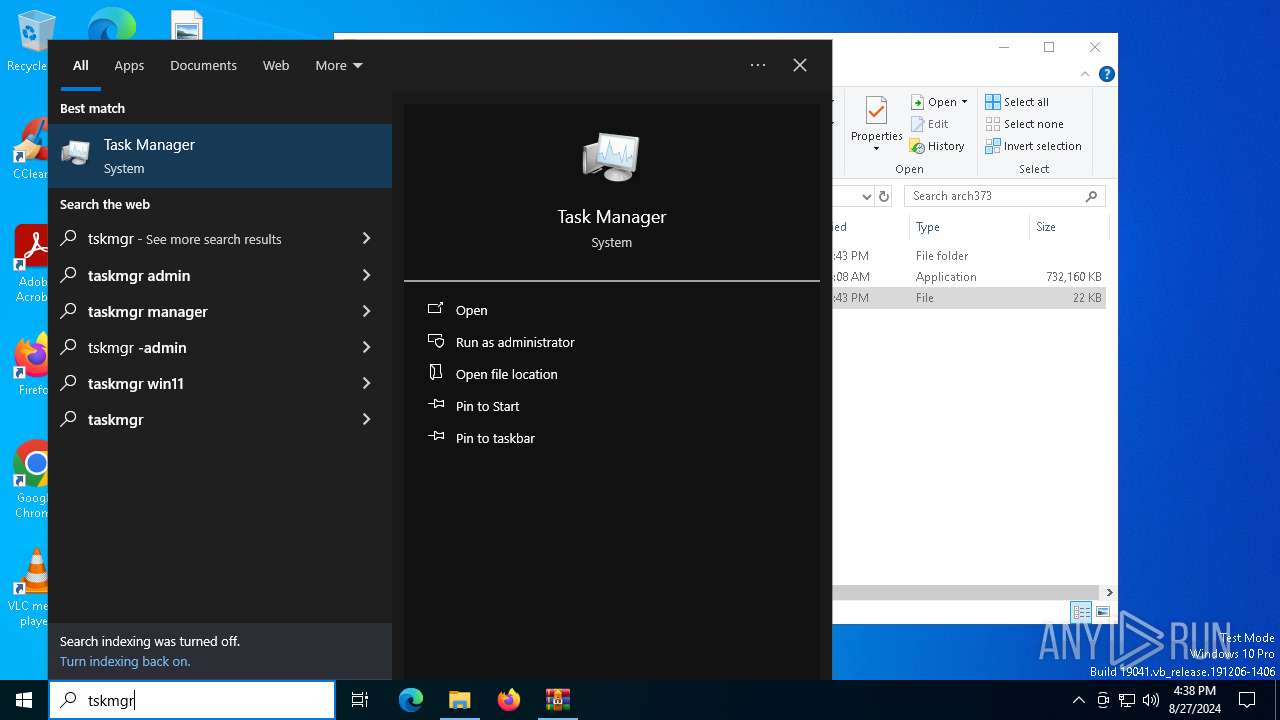Open the notification center
This screenshot has height=720, width=1280.
coord(1247,700)
